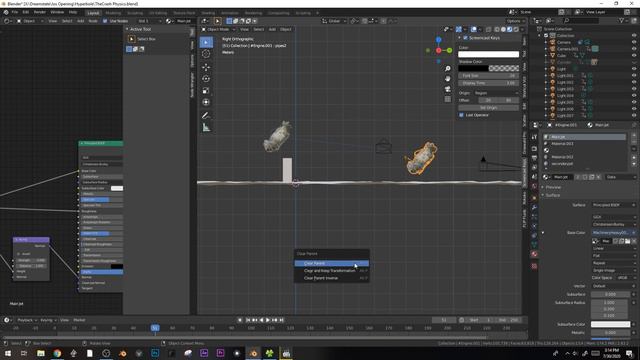640x360 pixels.
Task: Activate the Rotate tool
Action: (206, 79)
